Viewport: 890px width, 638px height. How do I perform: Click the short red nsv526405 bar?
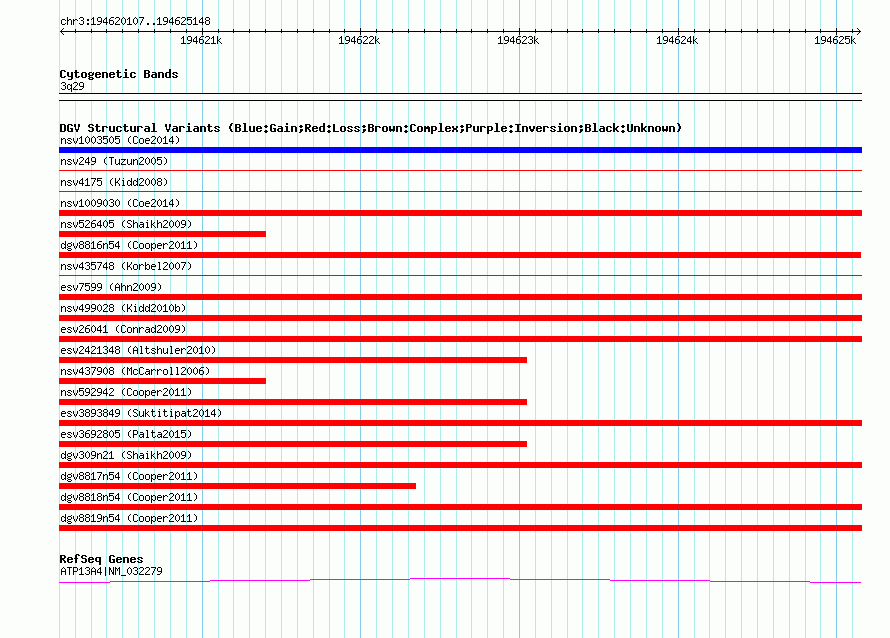click(x=162, y=234)
